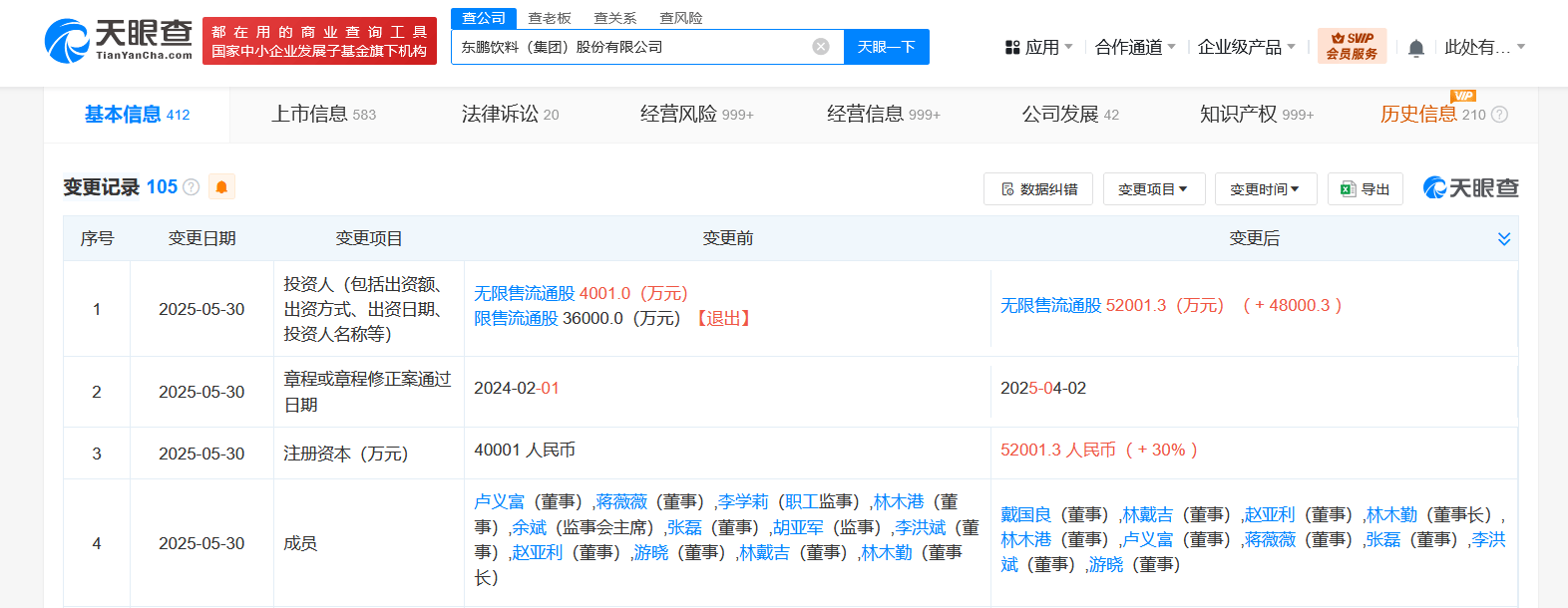Click the help icon beside 历史信息 210

point(1499,115)
